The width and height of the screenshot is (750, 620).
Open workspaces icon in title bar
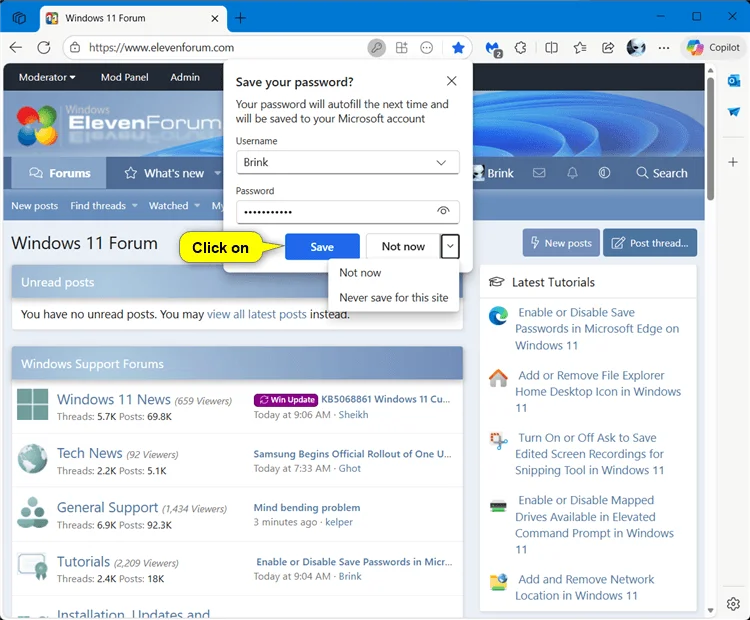(x=19, y=18)
